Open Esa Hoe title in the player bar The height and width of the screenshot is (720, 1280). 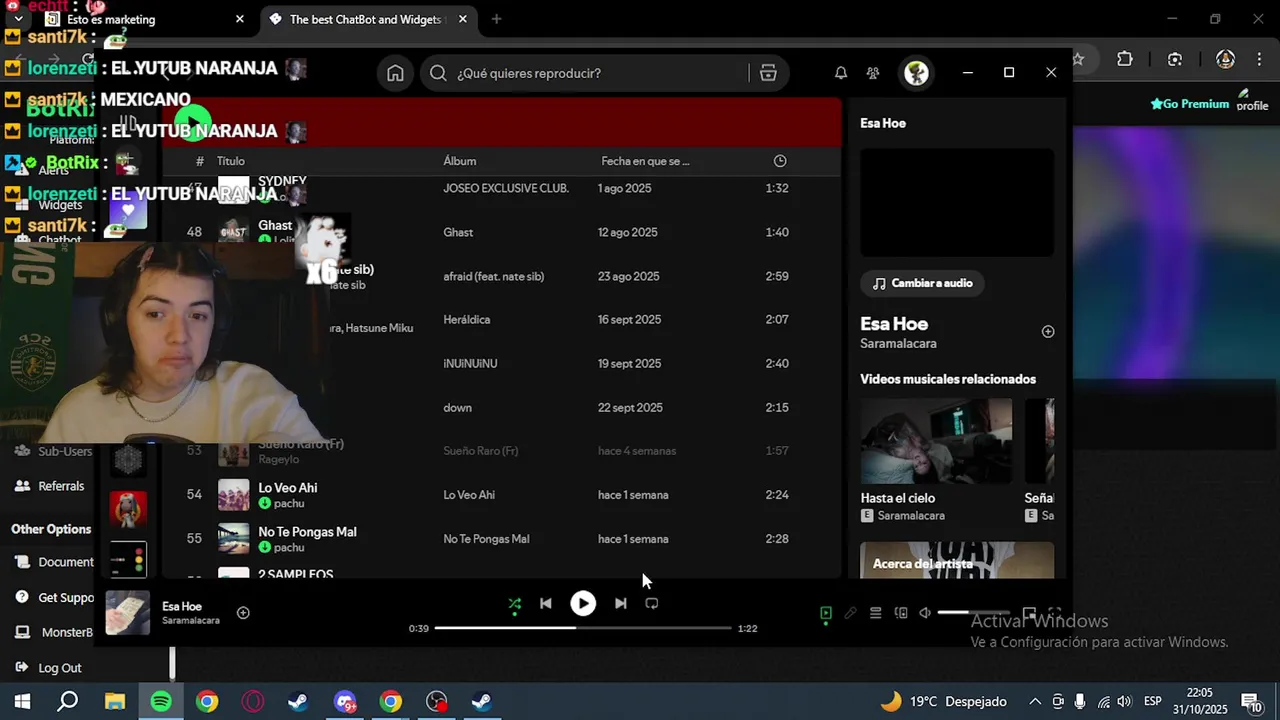[182, 606]
